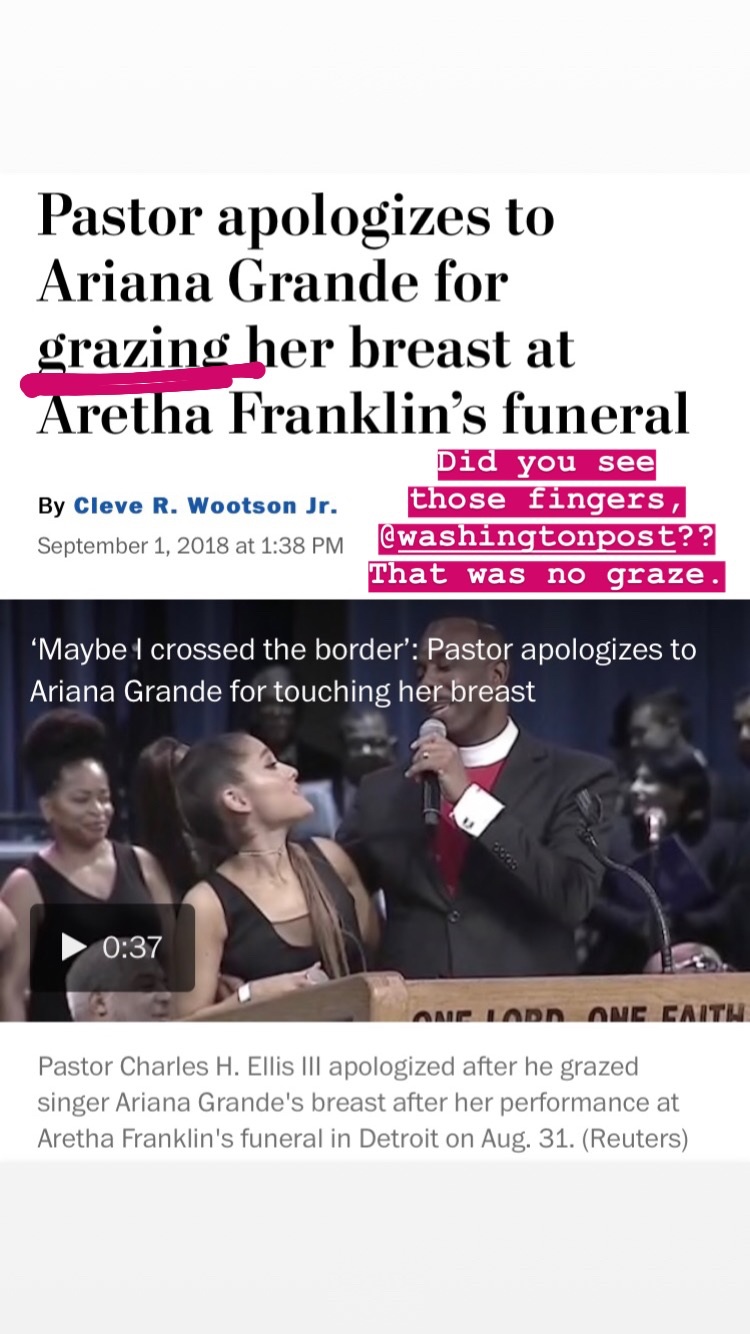Tap the 'those fingers,' pink text line
The image size is (750, 1334).
click(546, 500)
